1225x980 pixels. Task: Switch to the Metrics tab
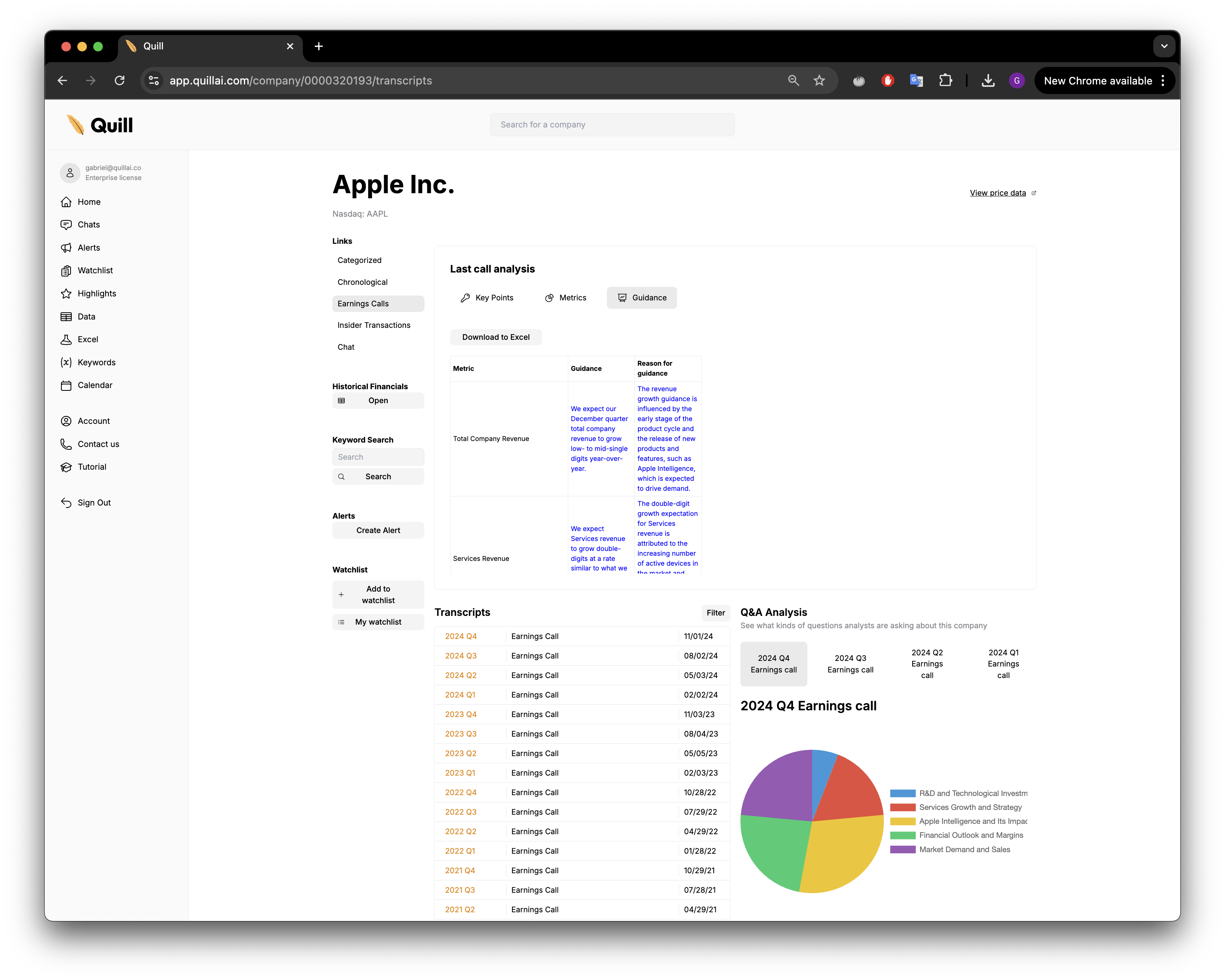(x=565, y=298)
